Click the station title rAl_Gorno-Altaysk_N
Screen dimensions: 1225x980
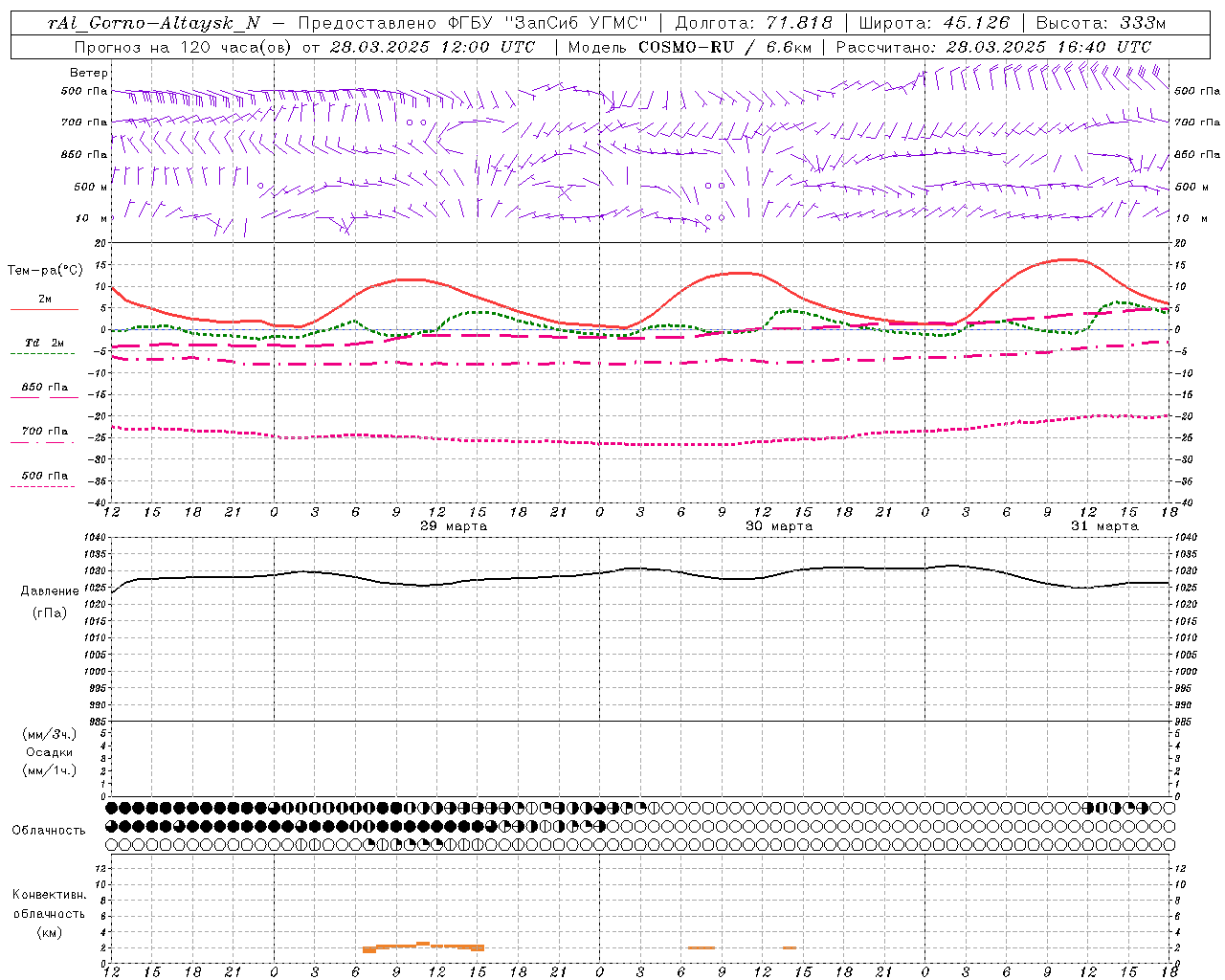pyautogui.click(x=154, y=24)
